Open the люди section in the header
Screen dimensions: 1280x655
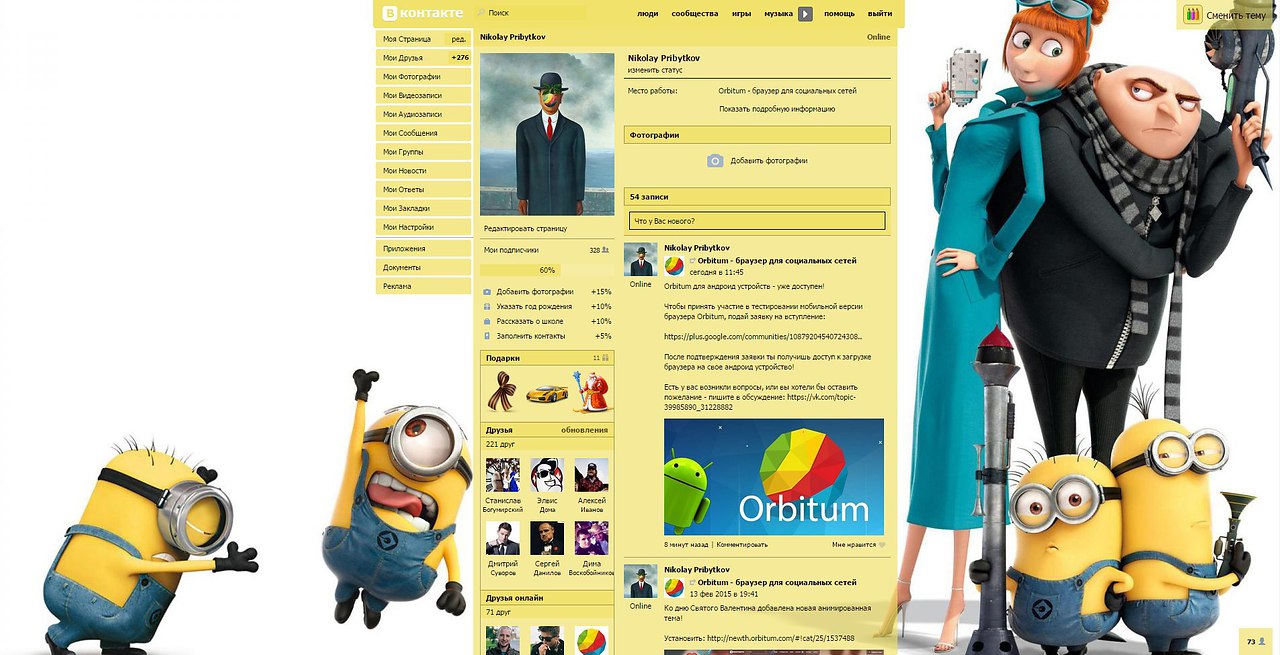click(x=648, y=14)
